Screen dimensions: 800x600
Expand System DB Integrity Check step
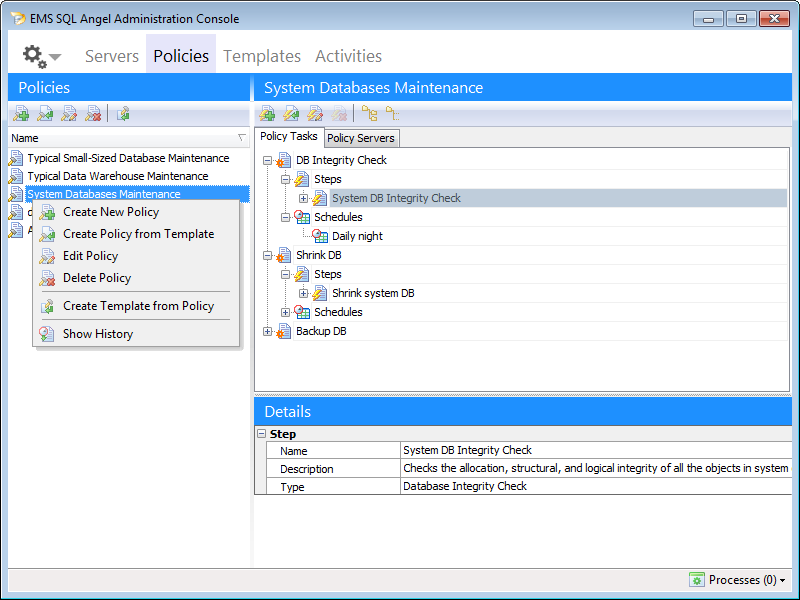pyautogui.click(x=304, y=198)
